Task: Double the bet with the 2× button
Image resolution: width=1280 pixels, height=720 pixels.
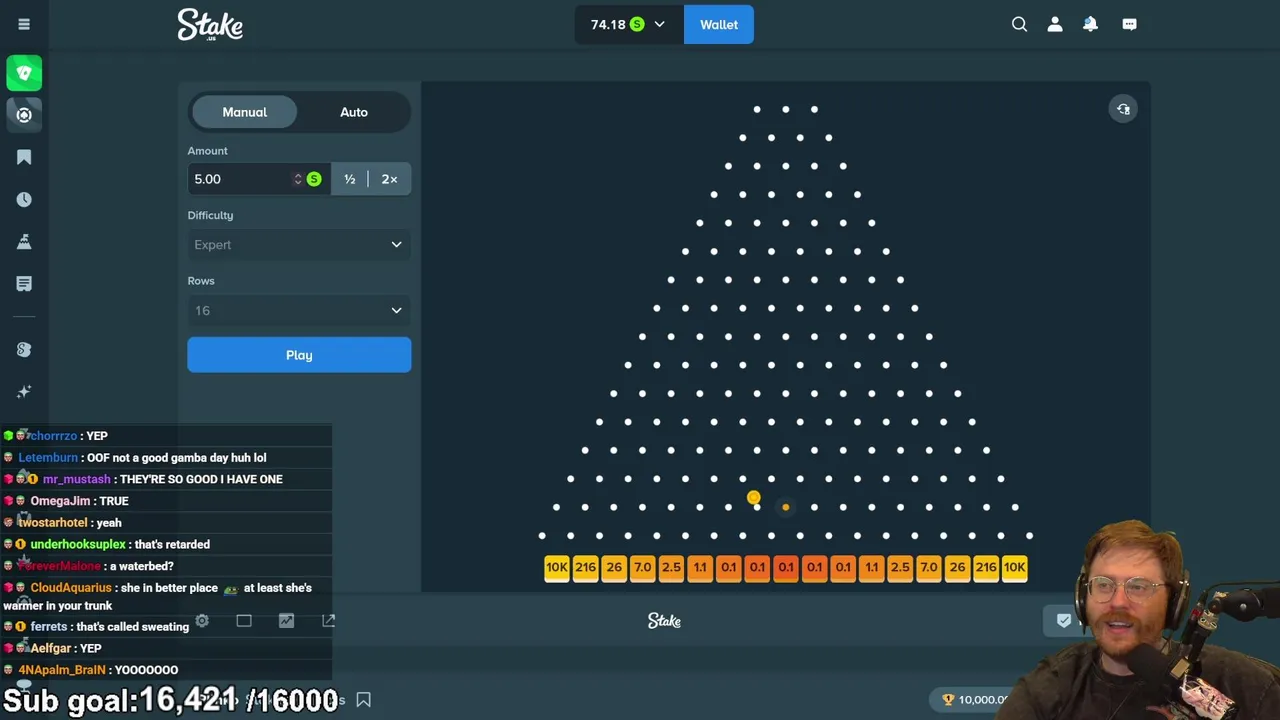Action: tap(390, 179)
